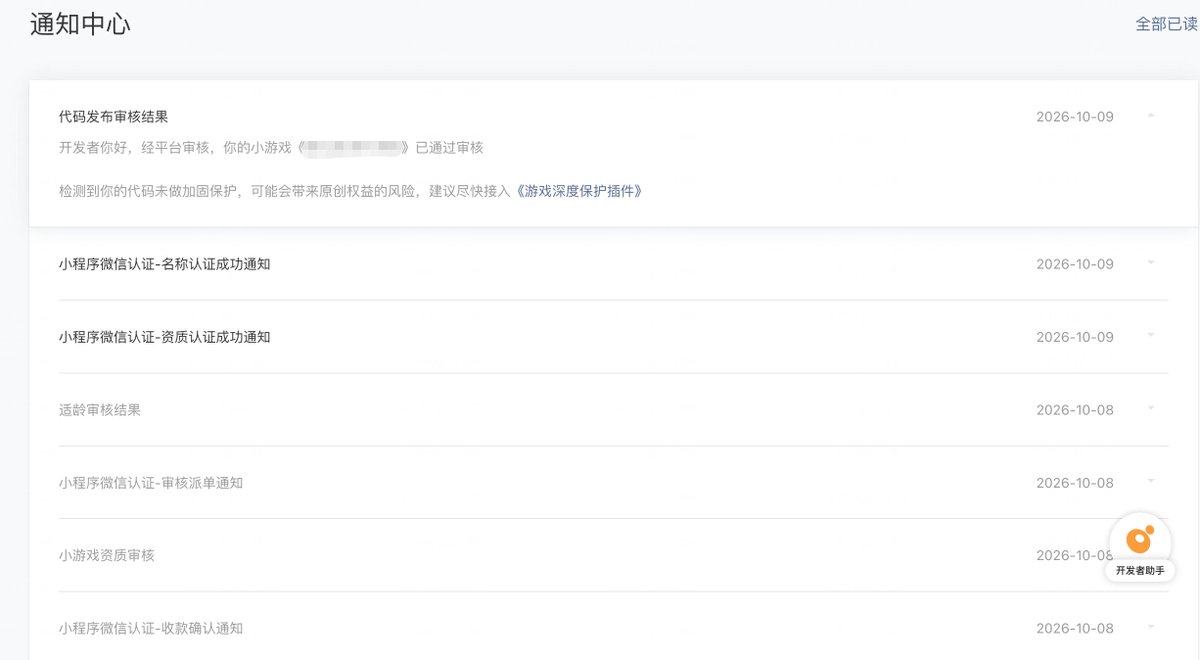The height and width of the screenshot is (660, 1200).
Task: Click the date of 收款确认通知 row
Action: coord(1075,628)
